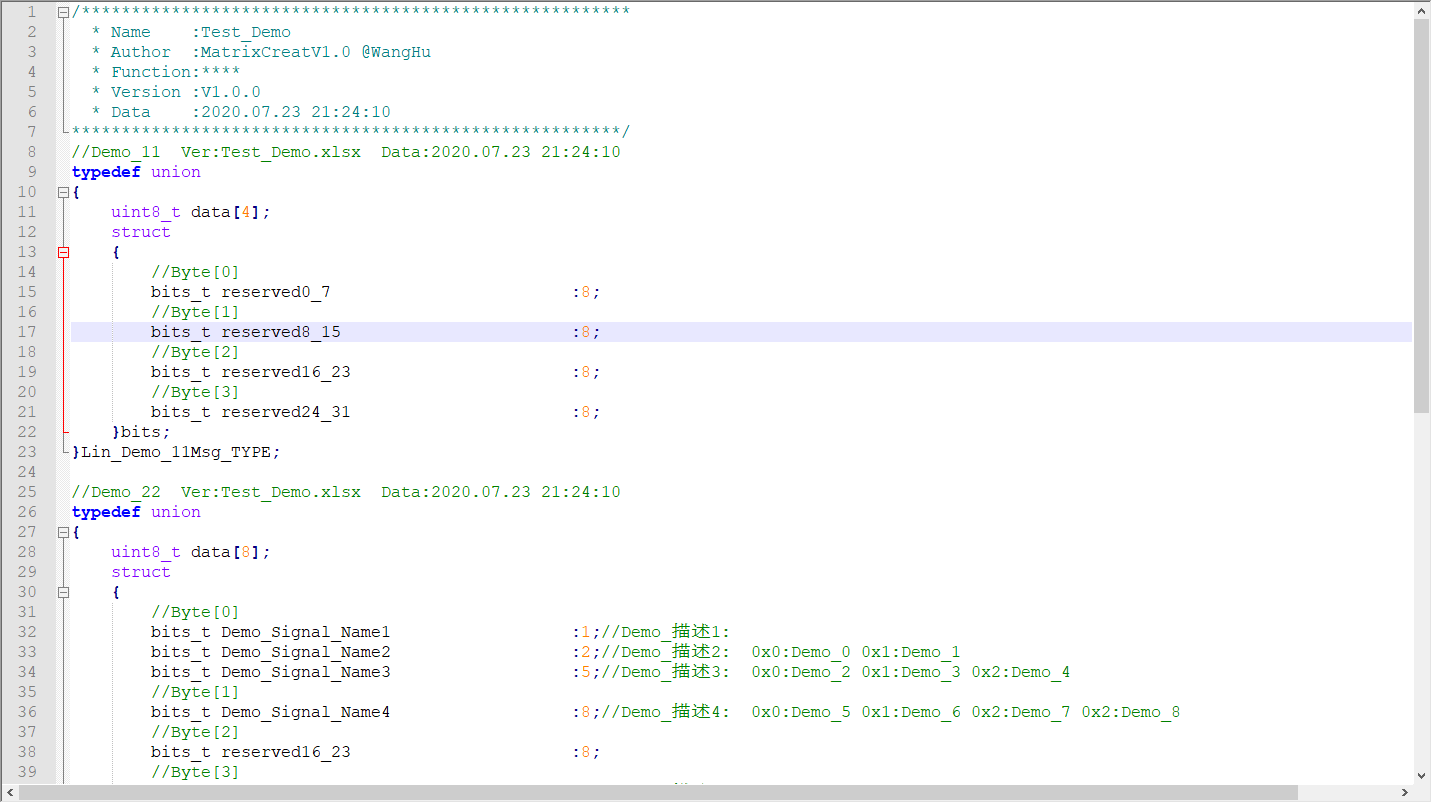Click reserved16_23 on line 38

click(x=286, y=752)
